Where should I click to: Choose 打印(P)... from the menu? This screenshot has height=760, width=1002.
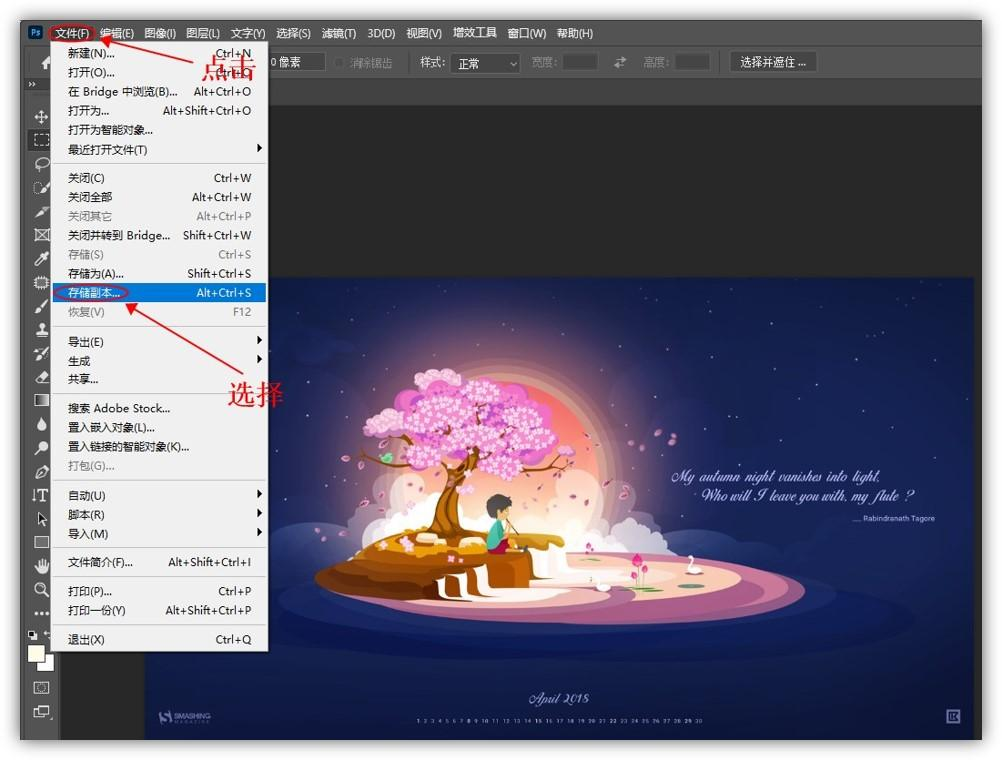pos(159,591)
